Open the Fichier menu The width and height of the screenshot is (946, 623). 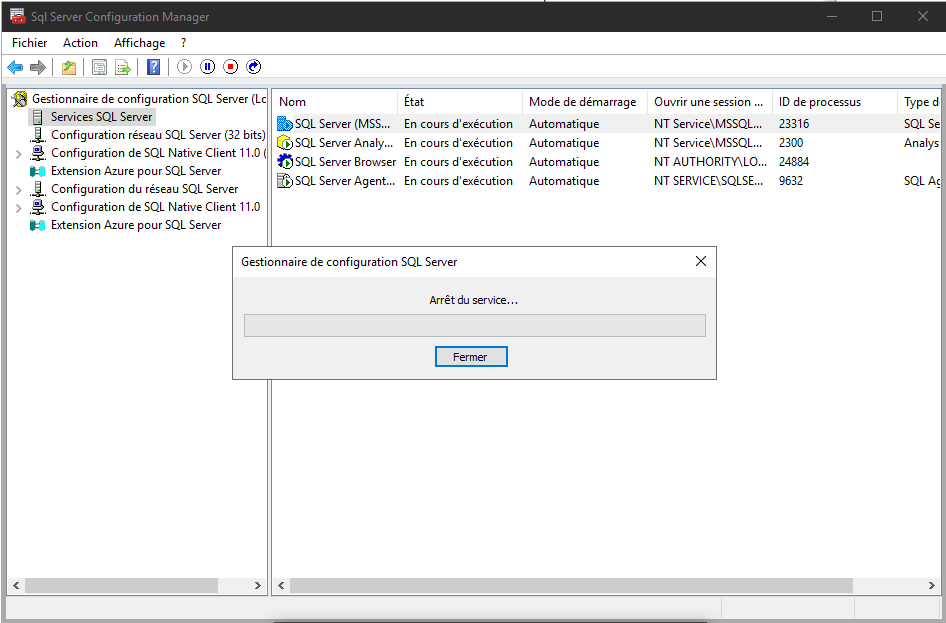[30, 43]
